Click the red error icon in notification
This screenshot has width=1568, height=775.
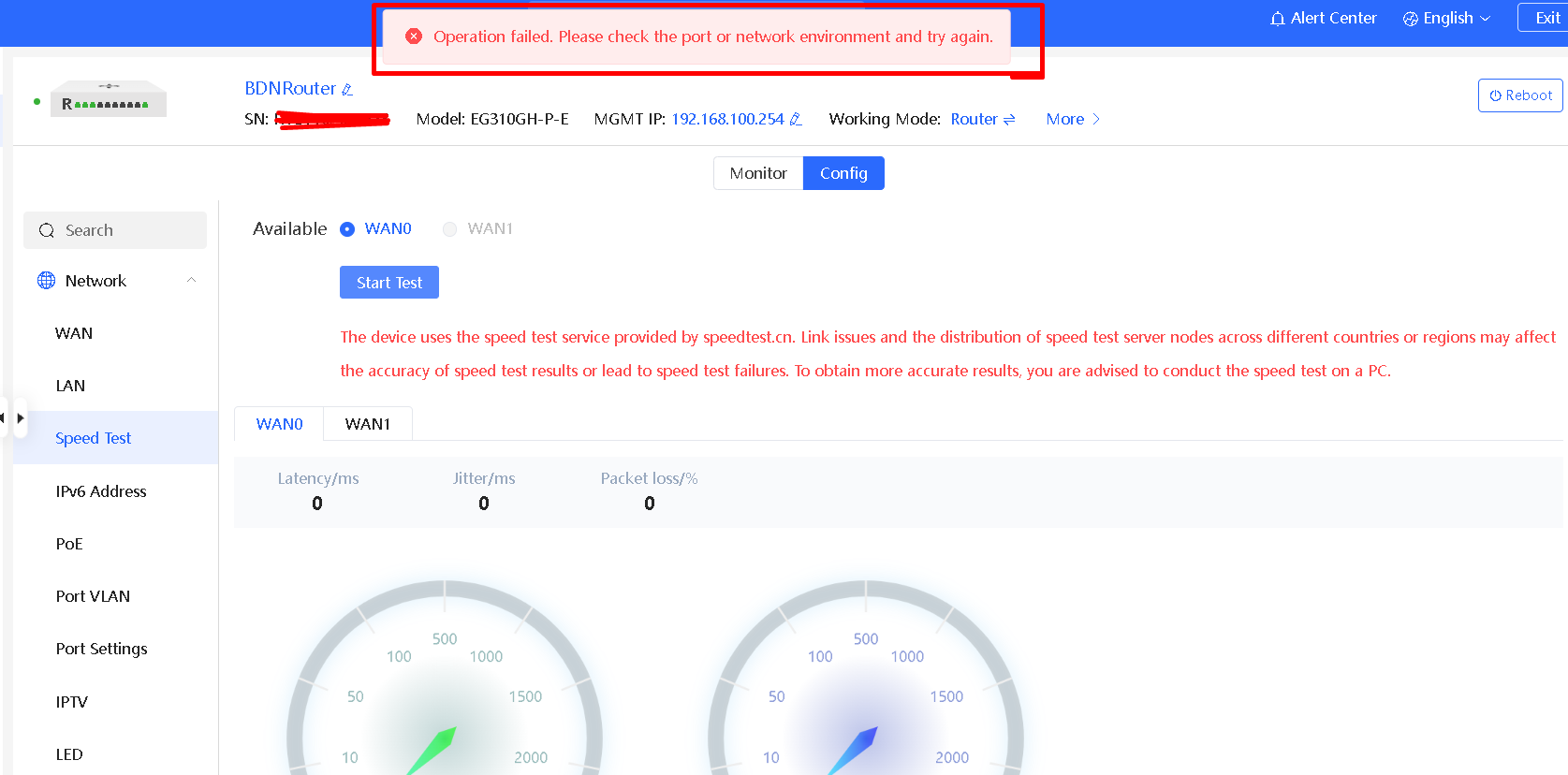click(x=414, y=37)
